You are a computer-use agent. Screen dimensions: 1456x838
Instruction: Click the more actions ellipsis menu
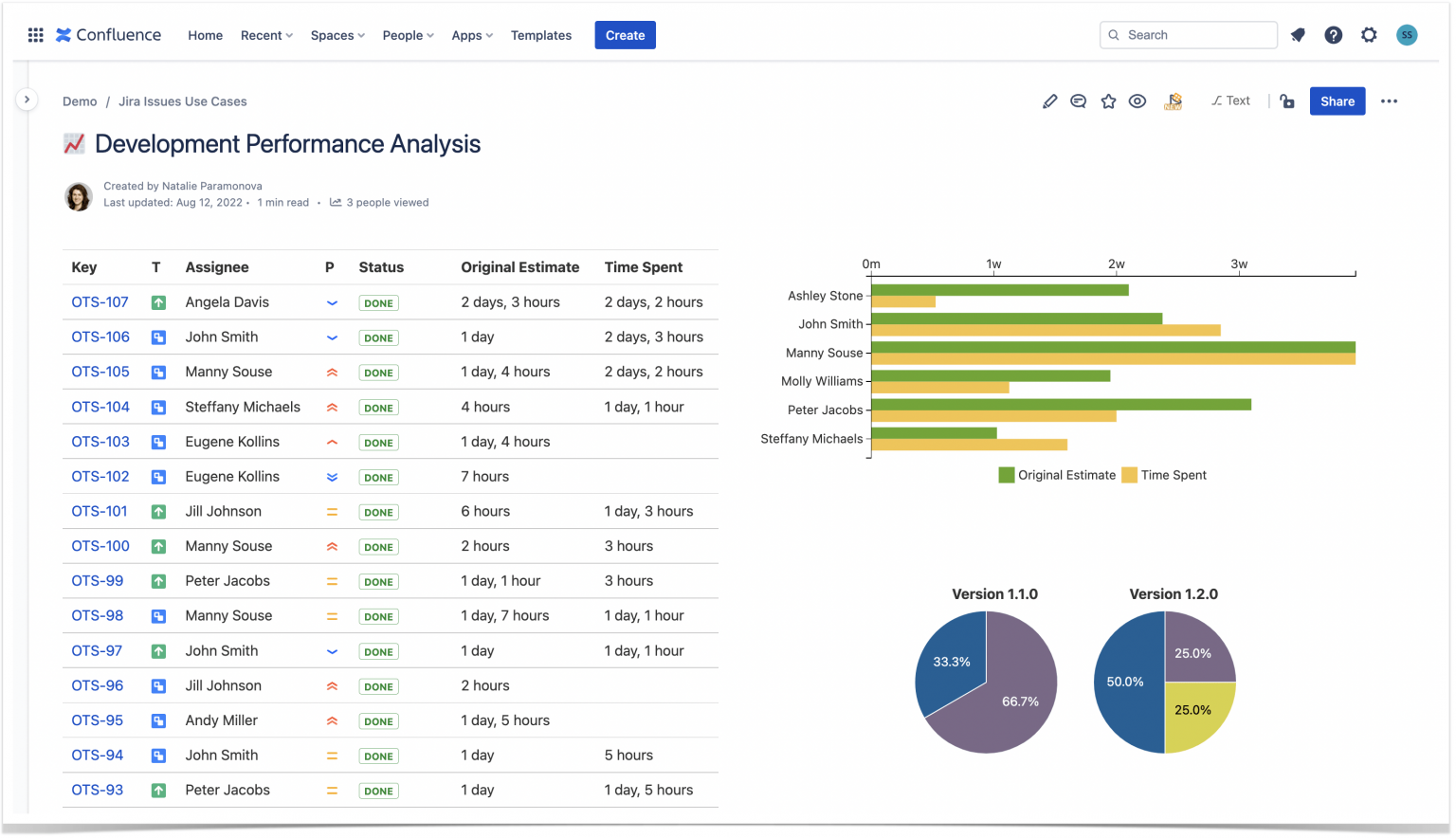tap(1390, 100)
